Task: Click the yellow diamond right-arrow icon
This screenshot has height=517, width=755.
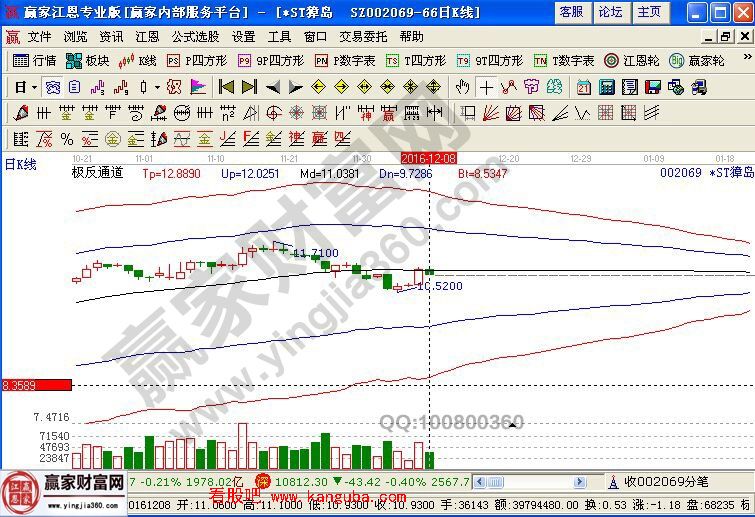Action: [341, 87]
